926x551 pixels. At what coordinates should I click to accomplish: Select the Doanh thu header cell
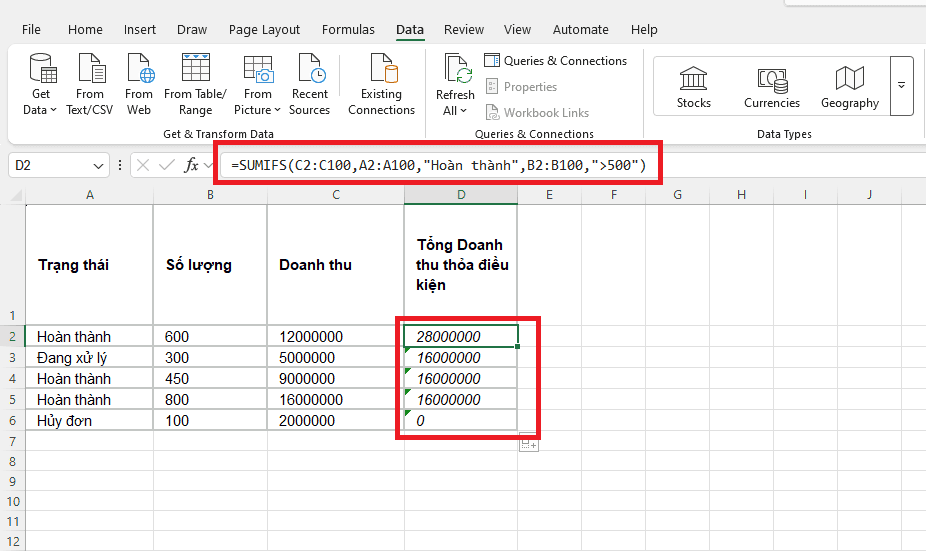pos(335,265)
